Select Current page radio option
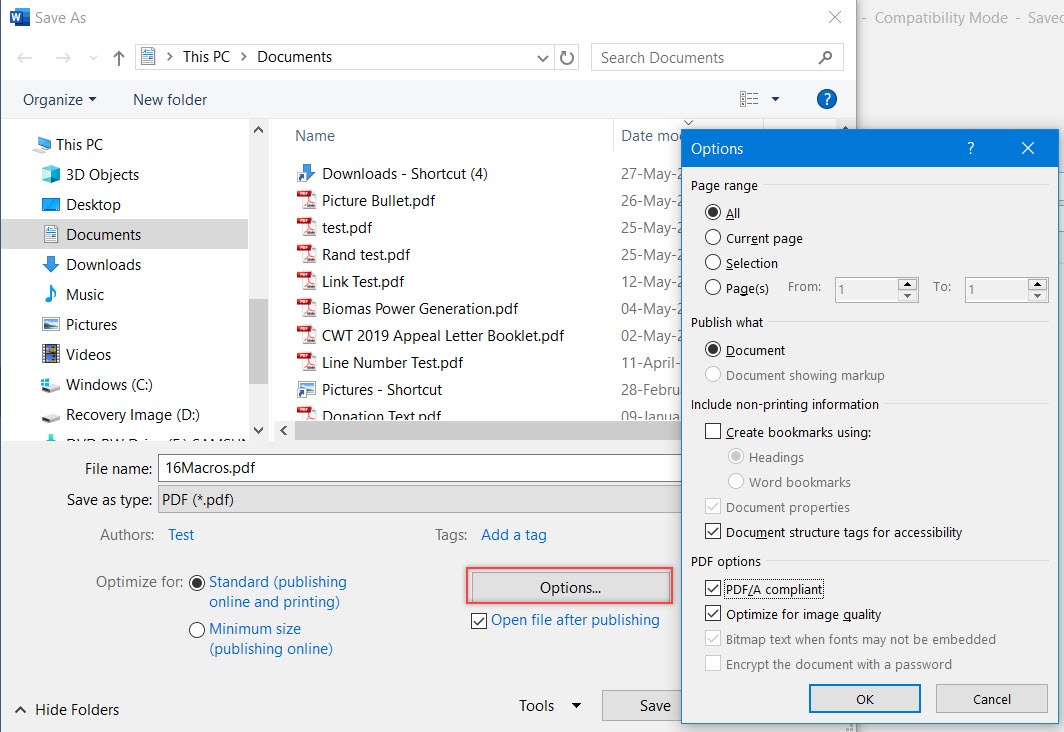 [712, 237]
